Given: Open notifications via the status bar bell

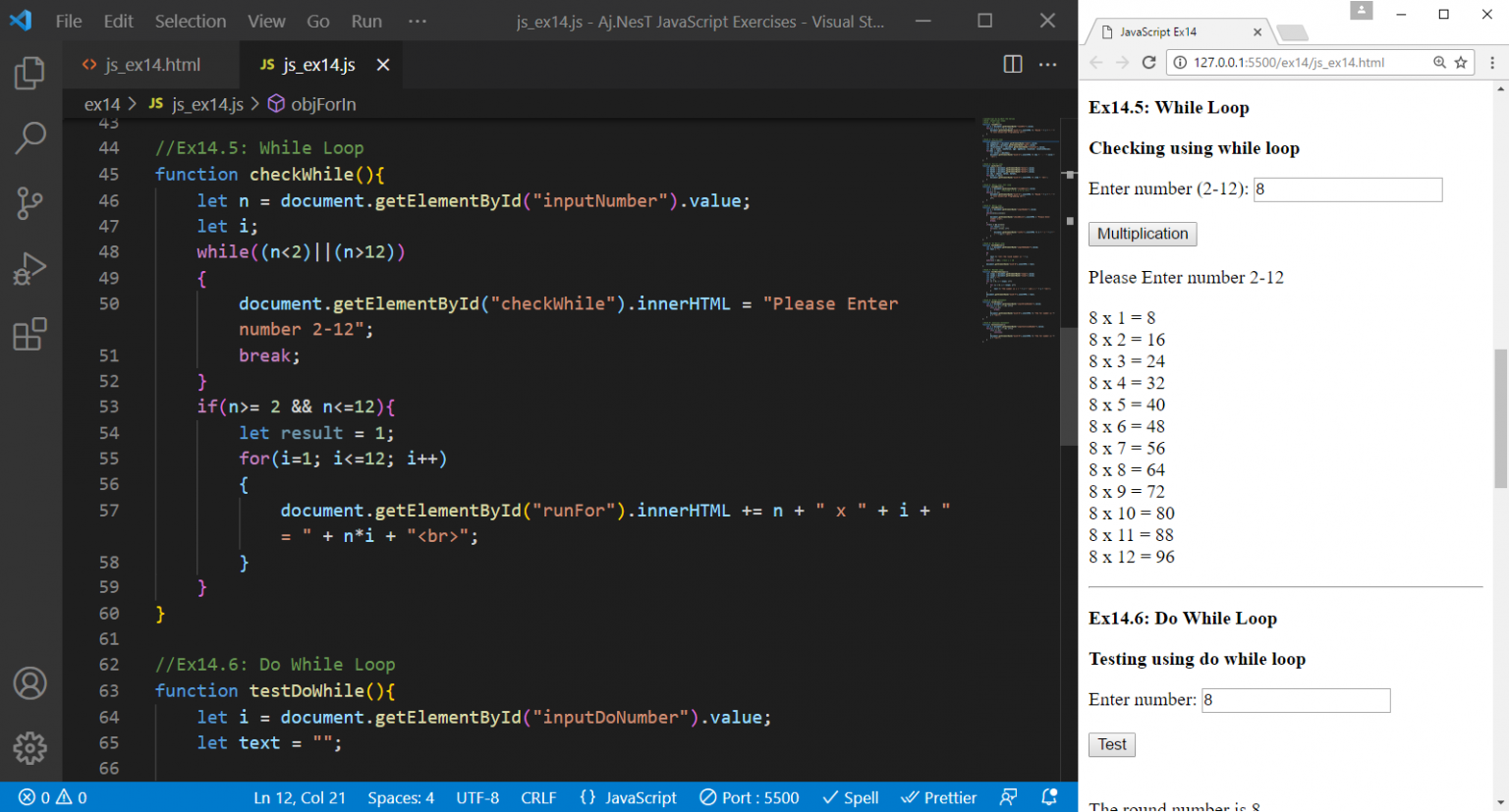Looking at the screenshot, I should click(x=1048, y=797).
